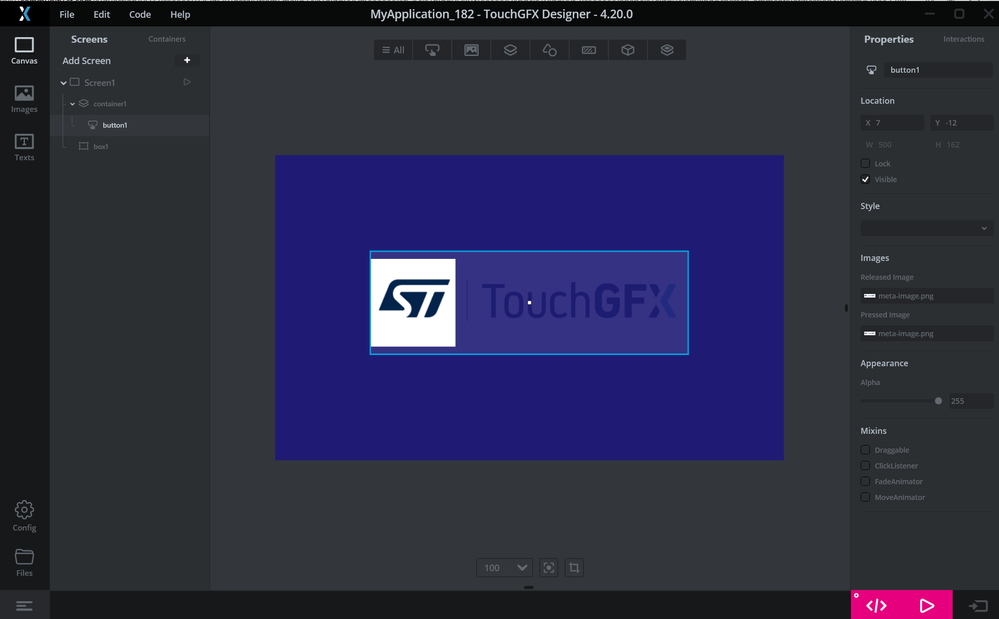
Task: Open the Texts section in sidebar
Action: click(x=24, y=147)
